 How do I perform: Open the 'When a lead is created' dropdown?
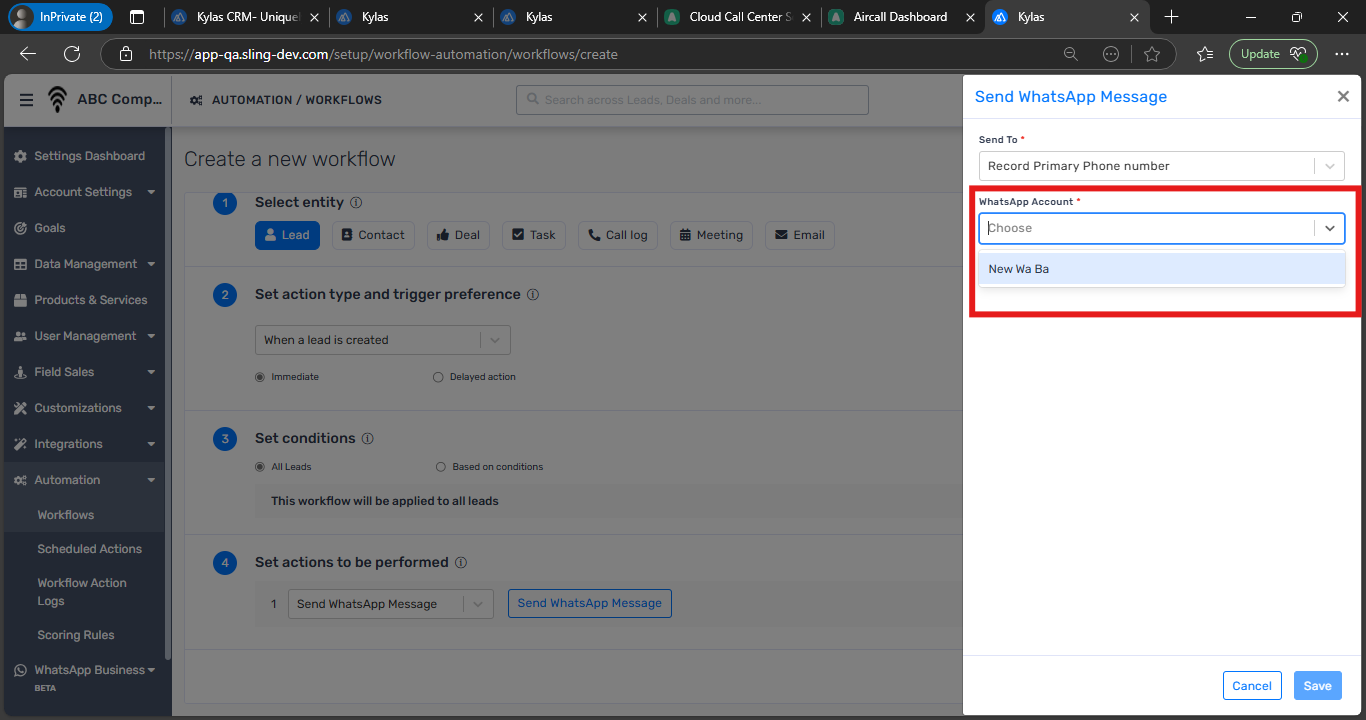click(383, 340)
